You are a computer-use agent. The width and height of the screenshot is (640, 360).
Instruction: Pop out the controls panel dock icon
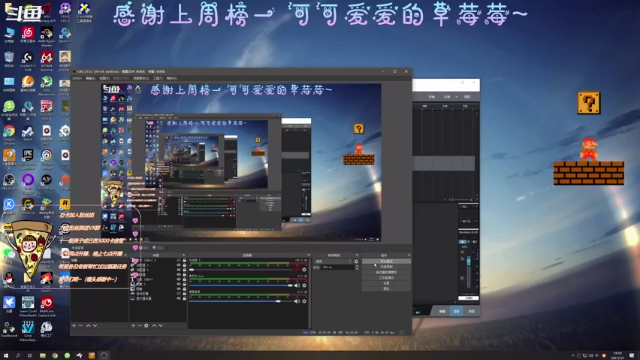tap(409, 255)
